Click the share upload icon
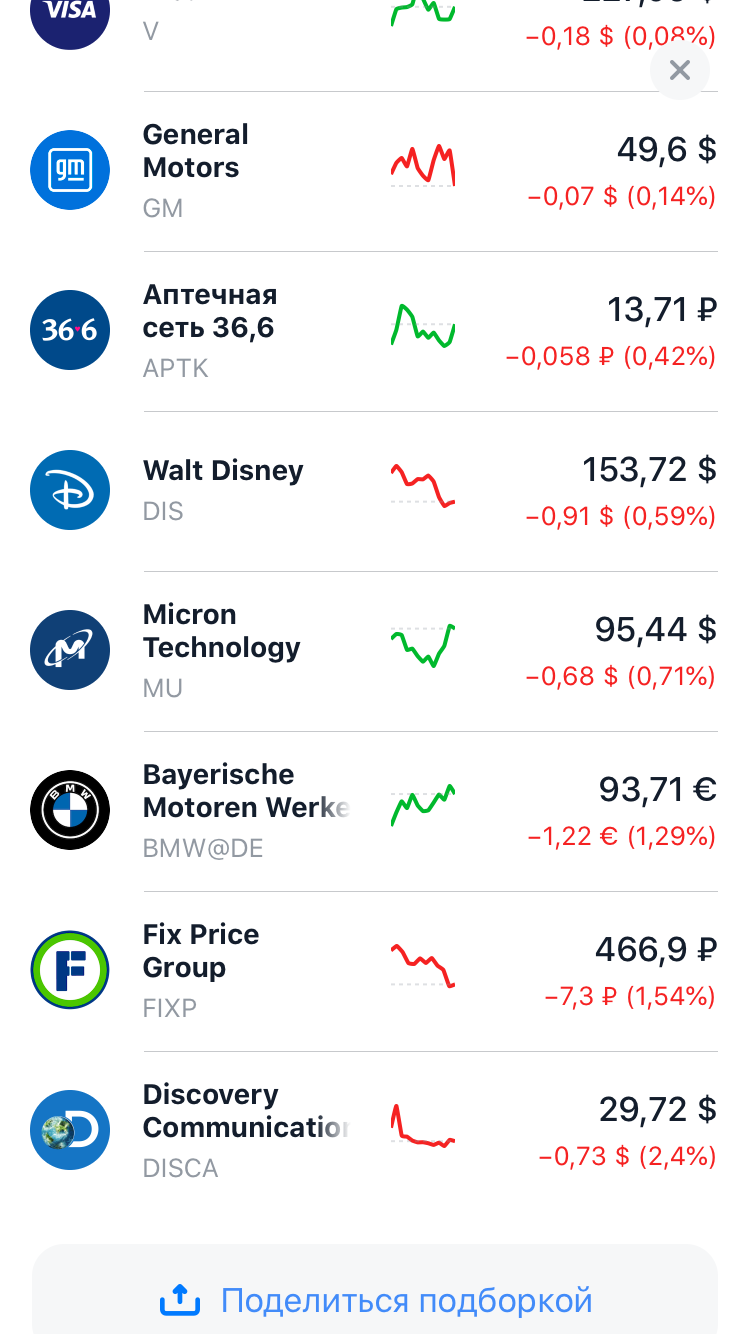The image size is (750, 1334). 181,1300
